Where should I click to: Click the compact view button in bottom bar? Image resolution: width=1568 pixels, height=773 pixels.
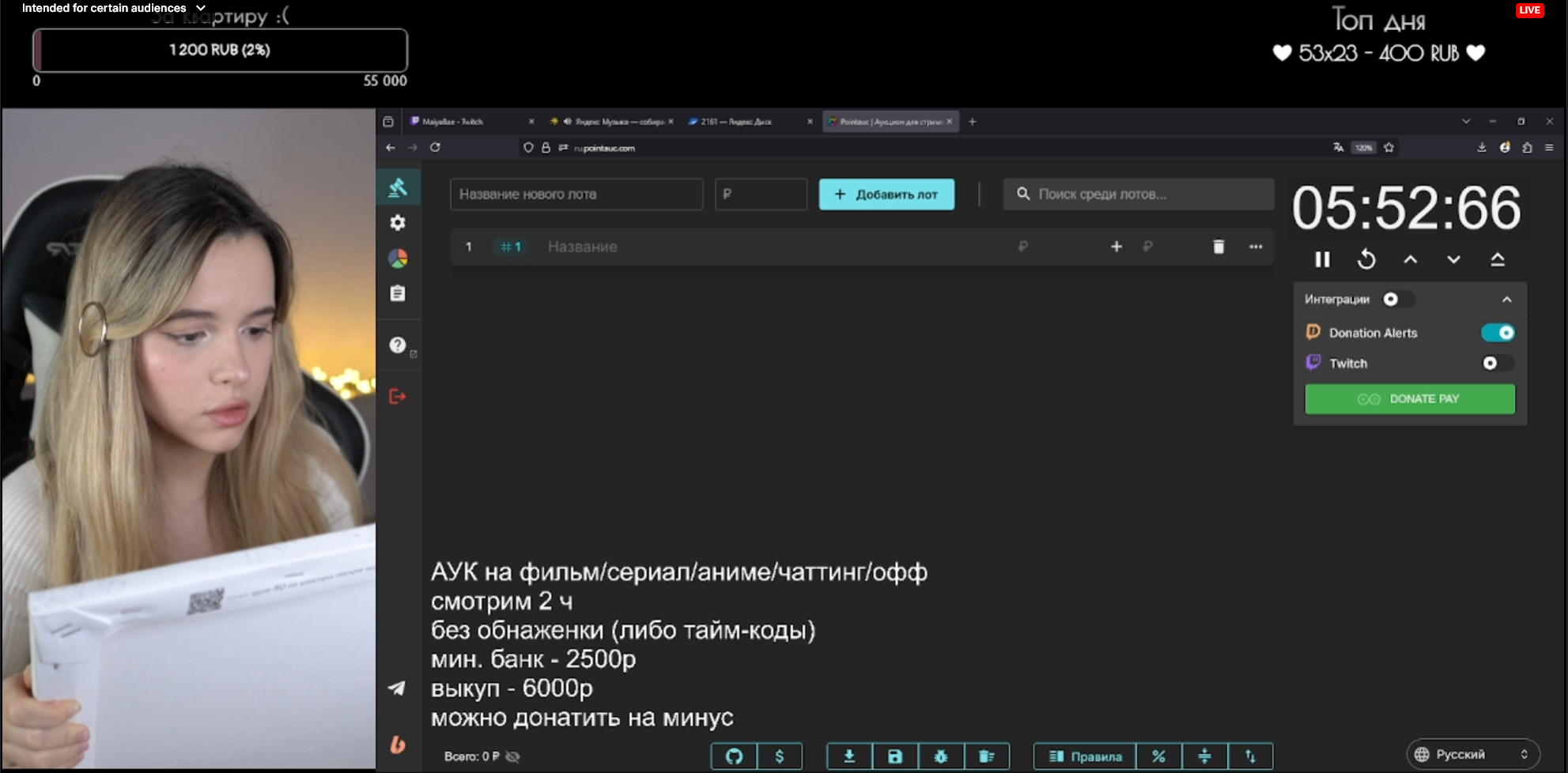click(x=1204, y=756)
